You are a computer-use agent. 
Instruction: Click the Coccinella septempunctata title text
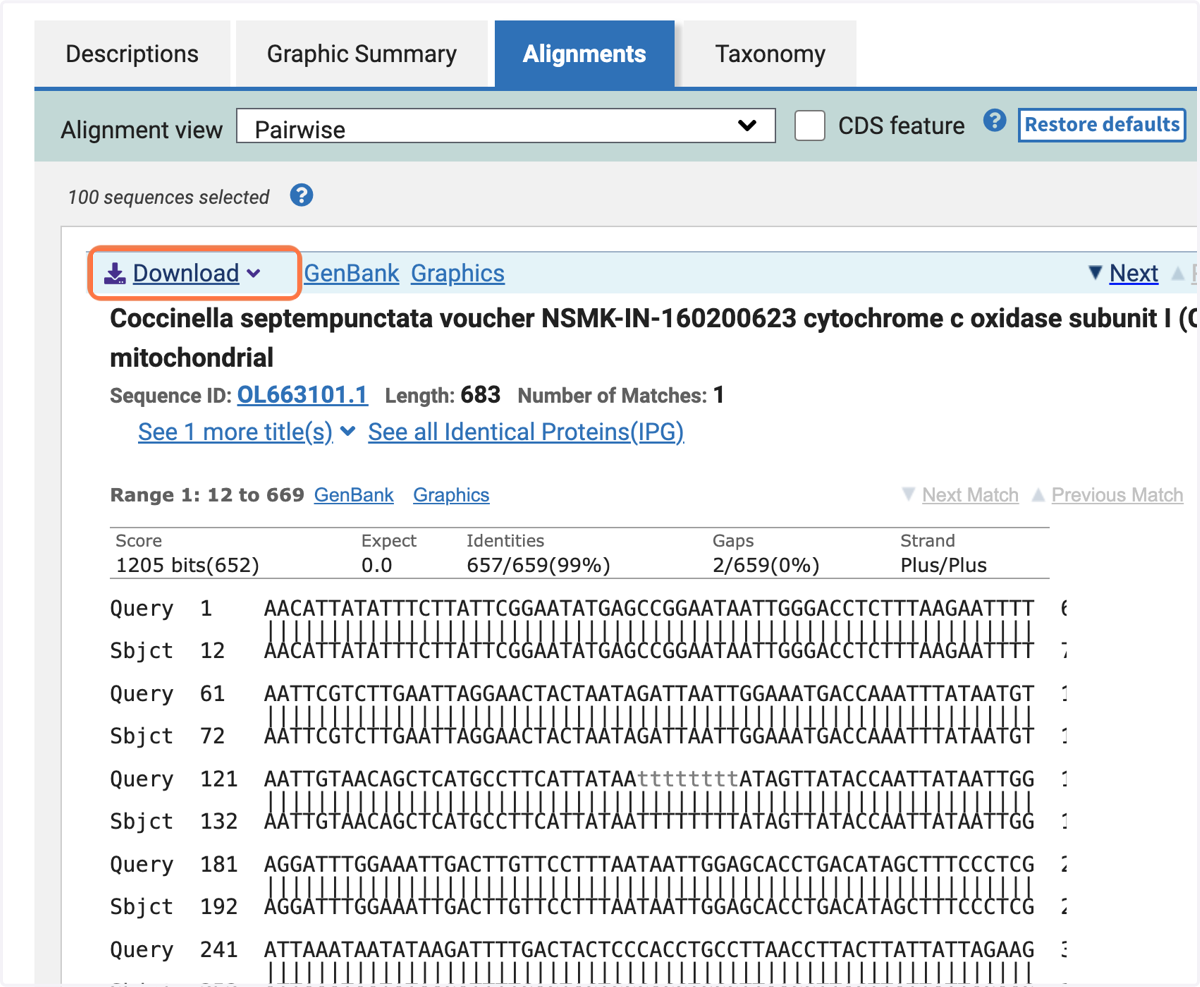pos(654,337)
